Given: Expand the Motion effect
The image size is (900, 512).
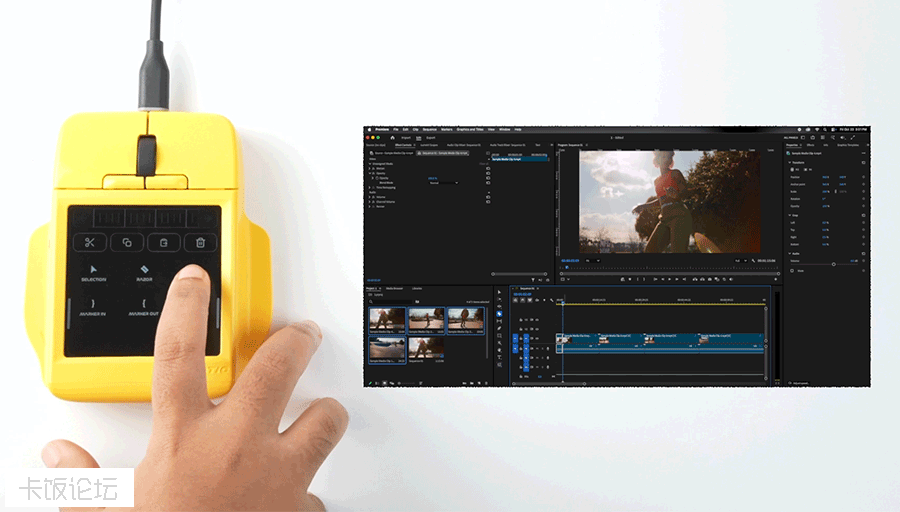Looking at the screenshot, I should point(370,169).
